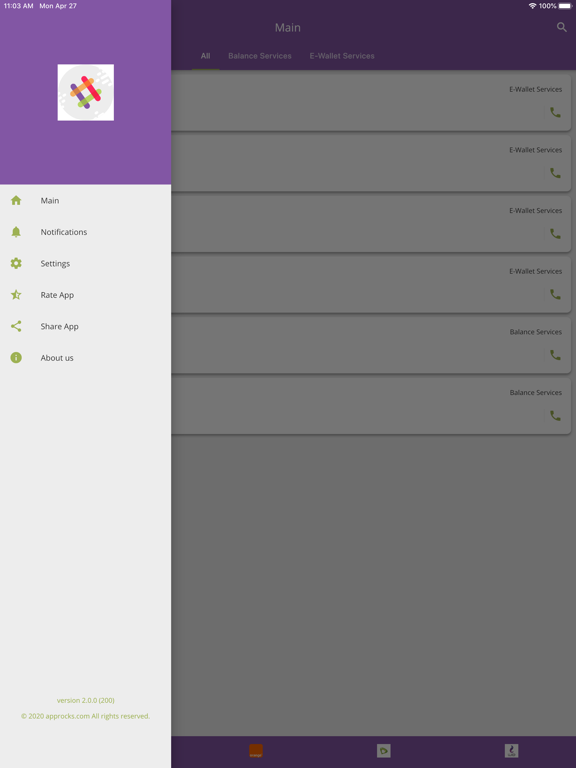Open the About us info icon
Viewport: 576px width, 768px height.
tap(16, 358)
